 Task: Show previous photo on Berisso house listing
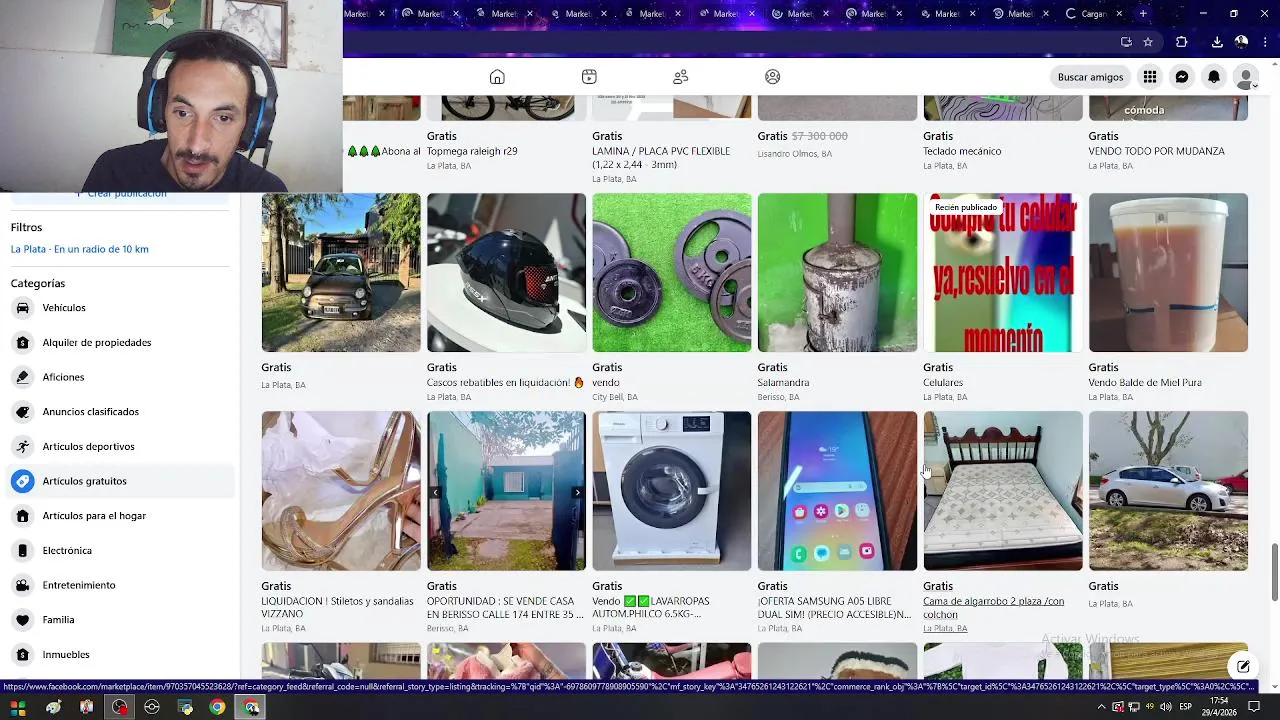(x=436, y=492)
